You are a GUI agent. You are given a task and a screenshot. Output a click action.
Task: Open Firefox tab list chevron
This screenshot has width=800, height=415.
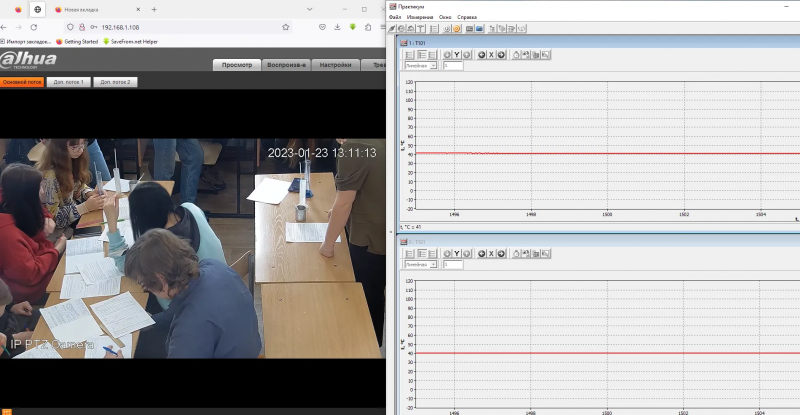309,9
